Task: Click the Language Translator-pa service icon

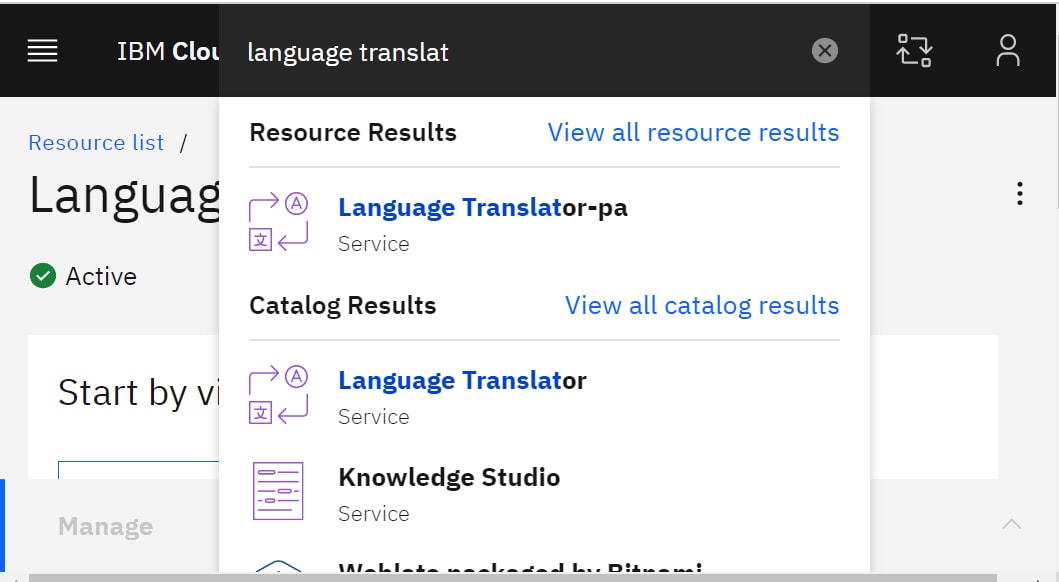Action: (x=278, y=222)
